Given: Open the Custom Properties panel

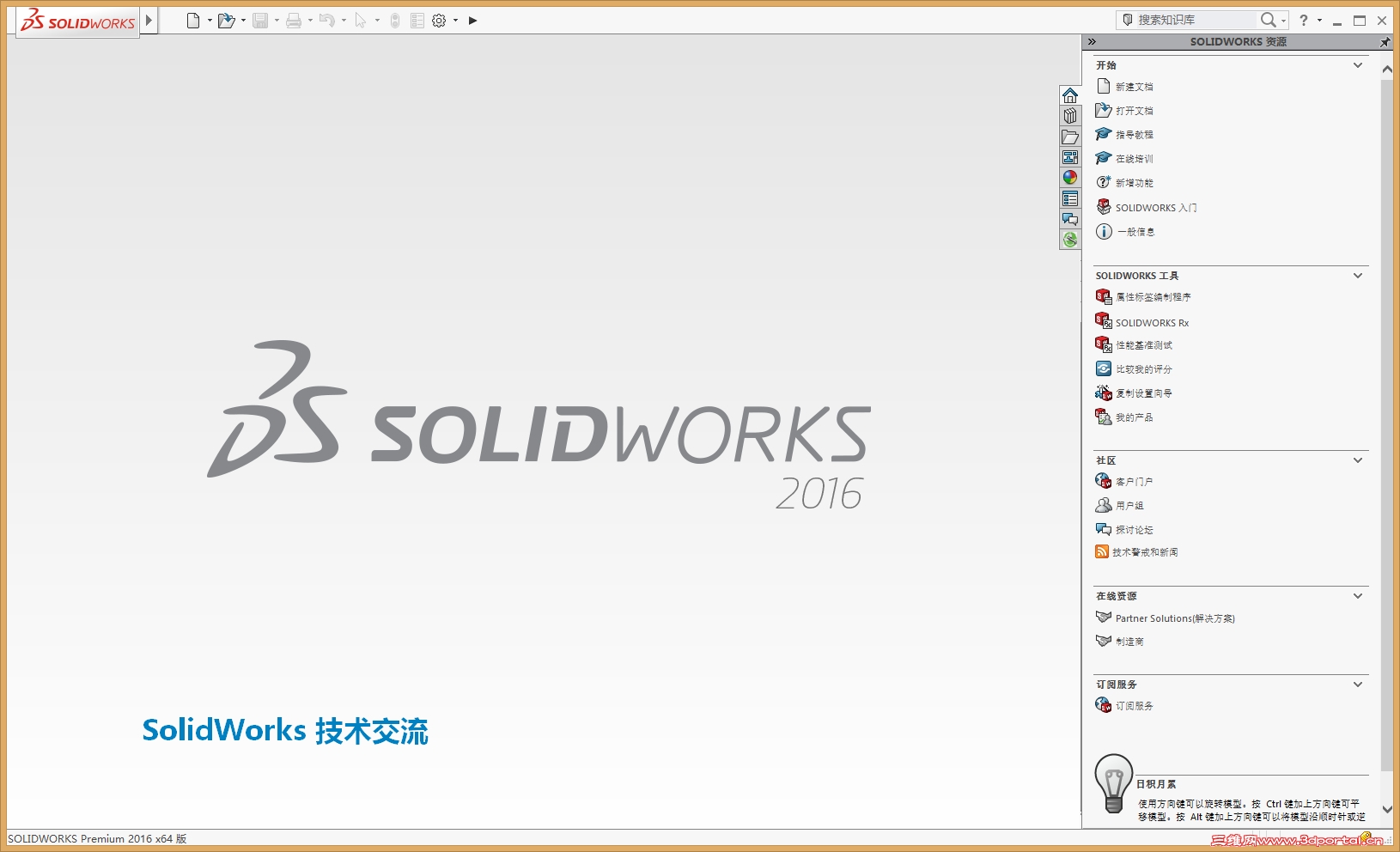Looking at the screenshot, I should point(1070,198).
